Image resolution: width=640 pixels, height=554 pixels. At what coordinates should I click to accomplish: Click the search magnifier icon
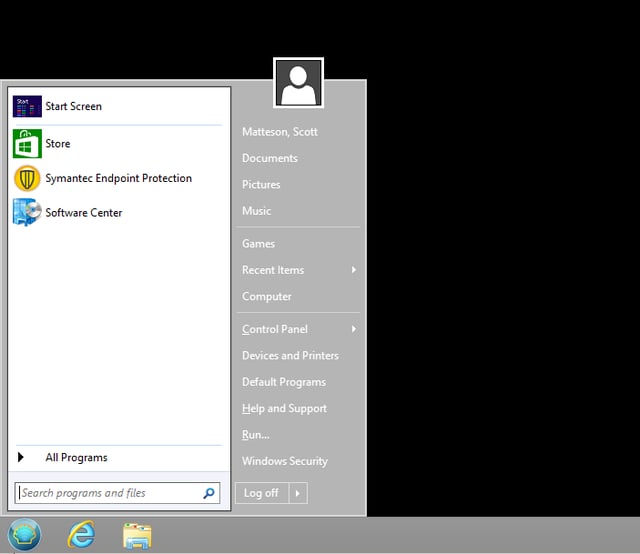(209, 493)
